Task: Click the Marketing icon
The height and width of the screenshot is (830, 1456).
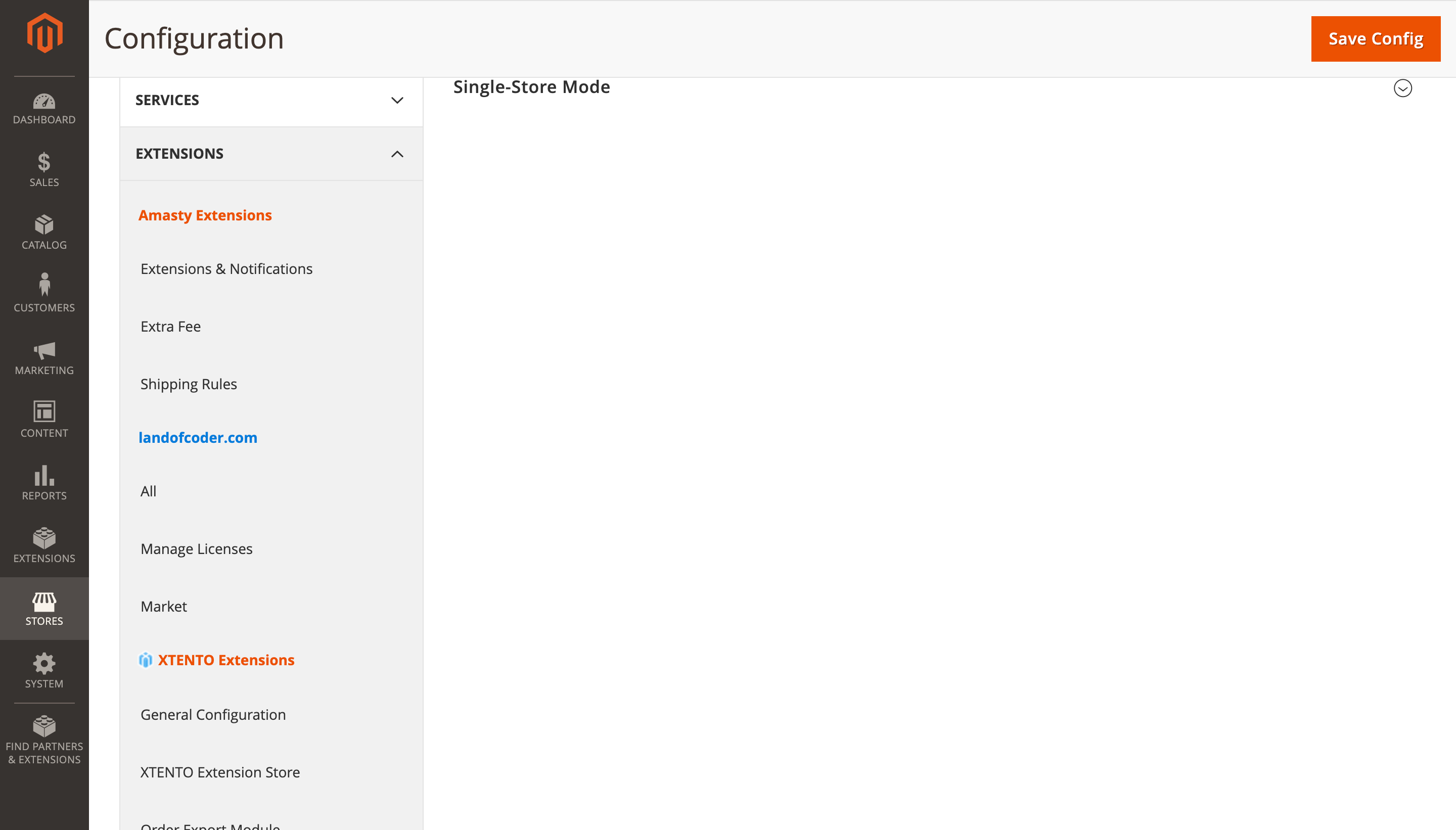Action: coord(44,357)
